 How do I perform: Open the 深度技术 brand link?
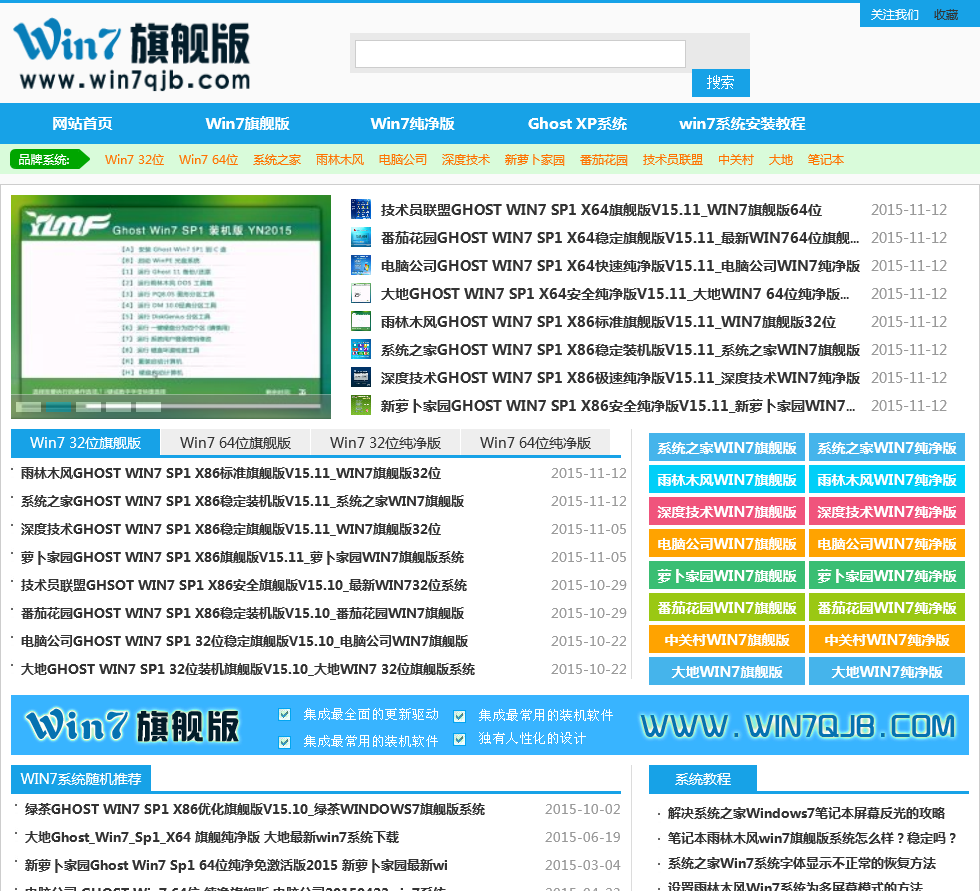click(x=466, y=159)
